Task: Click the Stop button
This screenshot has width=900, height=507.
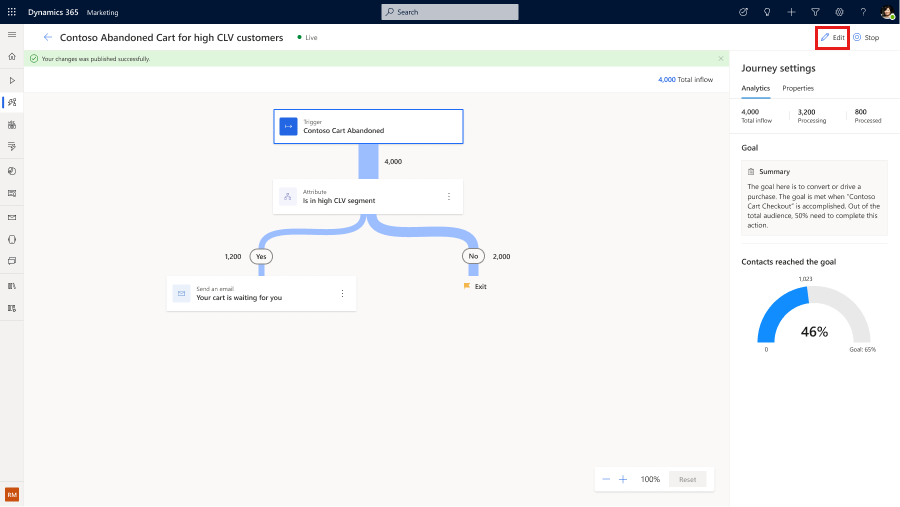Action: (866, 37)
